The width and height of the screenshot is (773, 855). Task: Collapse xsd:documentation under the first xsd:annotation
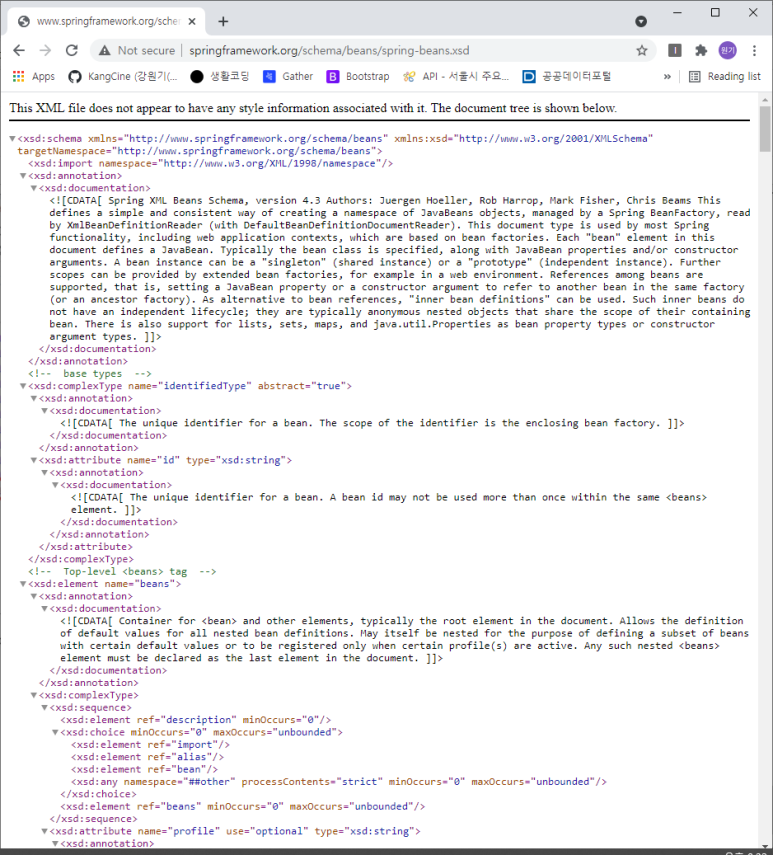[x=34, y=188]
